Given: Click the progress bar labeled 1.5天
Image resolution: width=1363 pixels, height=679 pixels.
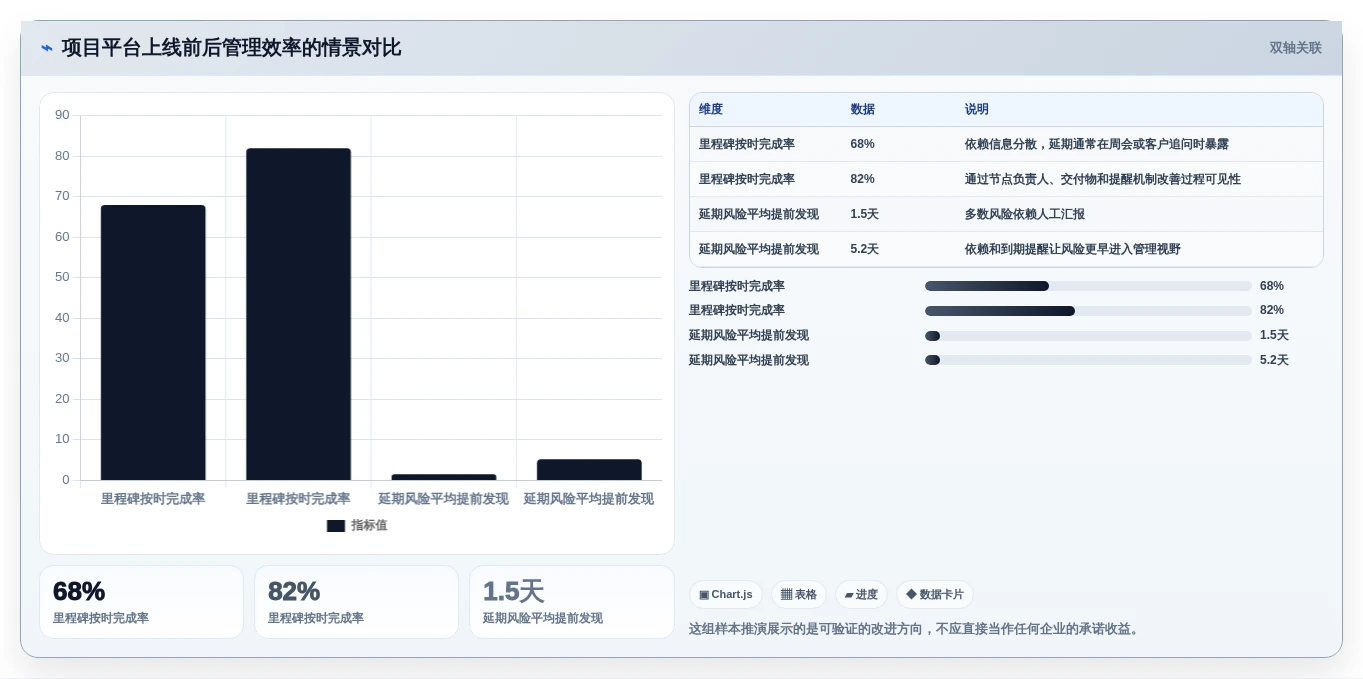Looking at the screenshot, I should pyautogui.click(x=1088, y=336).
